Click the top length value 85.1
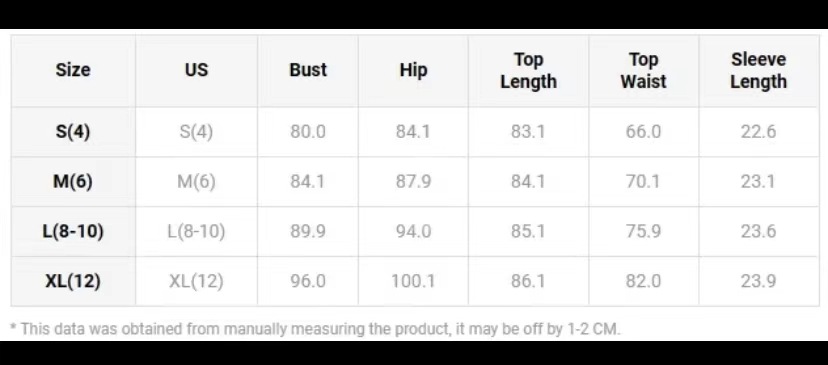828x365 pixels. pos(528,231)
